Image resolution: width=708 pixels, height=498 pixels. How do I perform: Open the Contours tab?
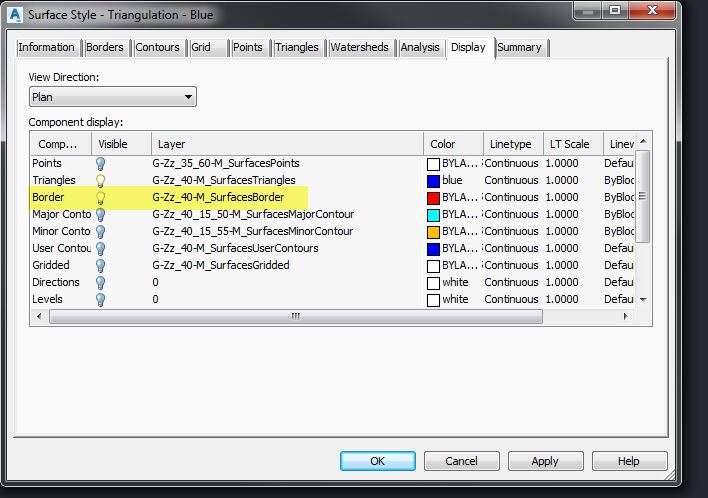(x=158, y=47)
